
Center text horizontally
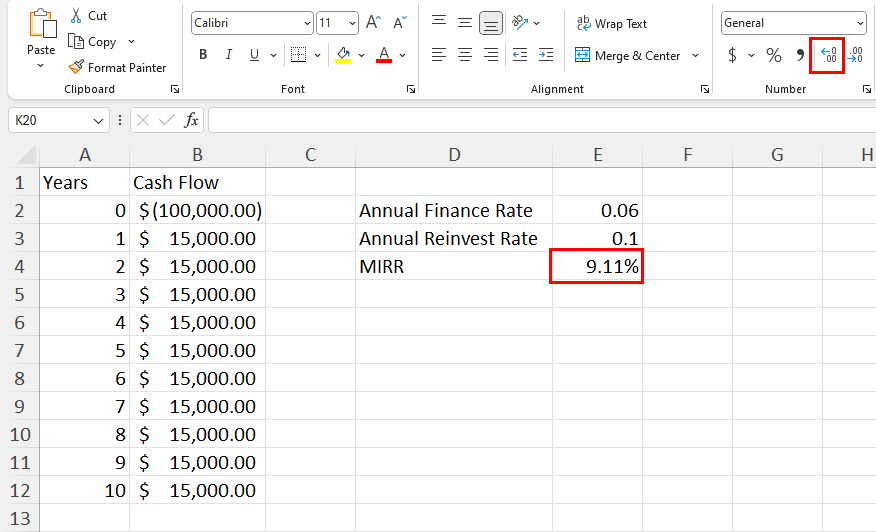pyautogui.click(x=465, y=55)
